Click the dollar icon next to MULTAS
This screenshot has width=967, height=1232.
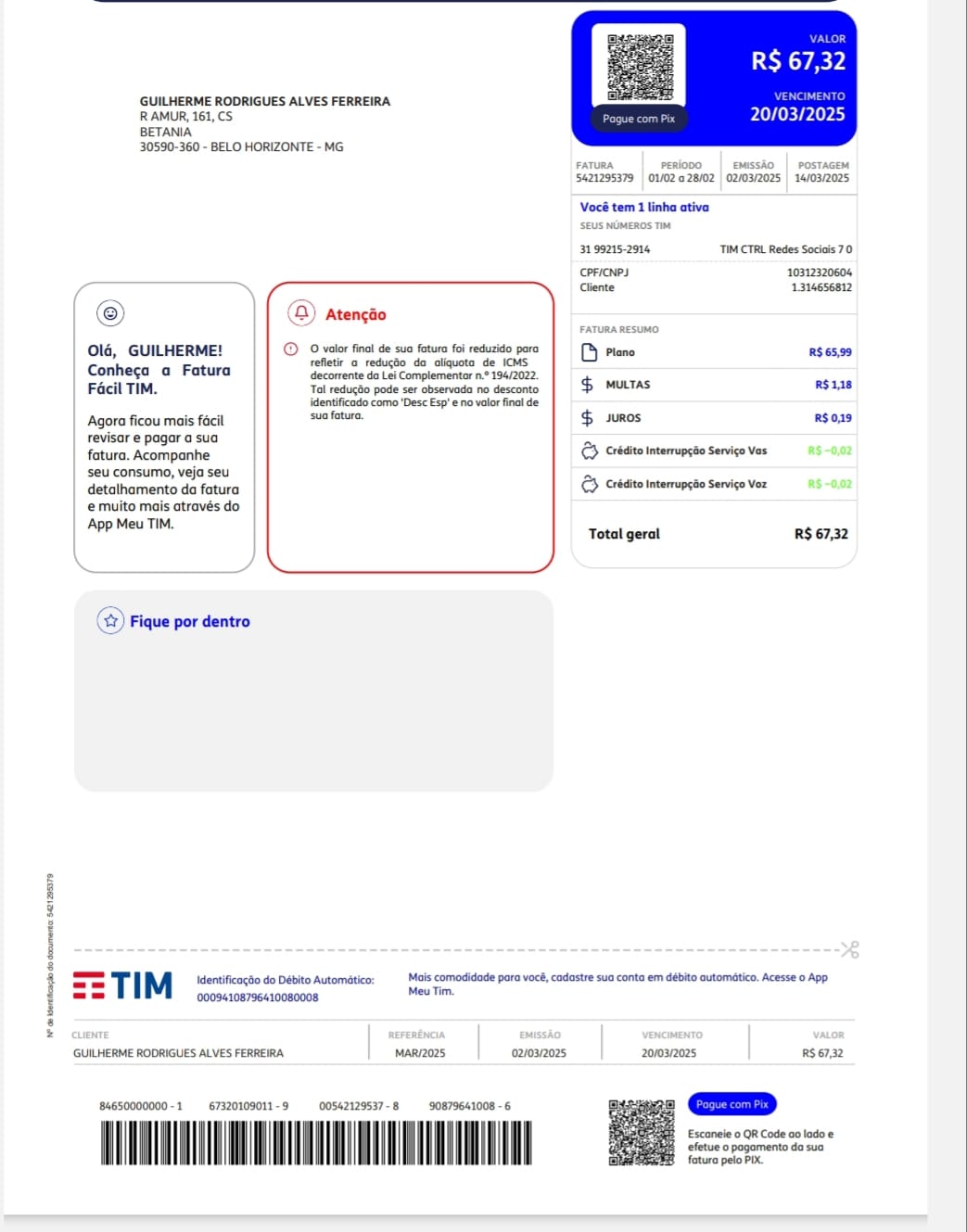tap(587, 385)
